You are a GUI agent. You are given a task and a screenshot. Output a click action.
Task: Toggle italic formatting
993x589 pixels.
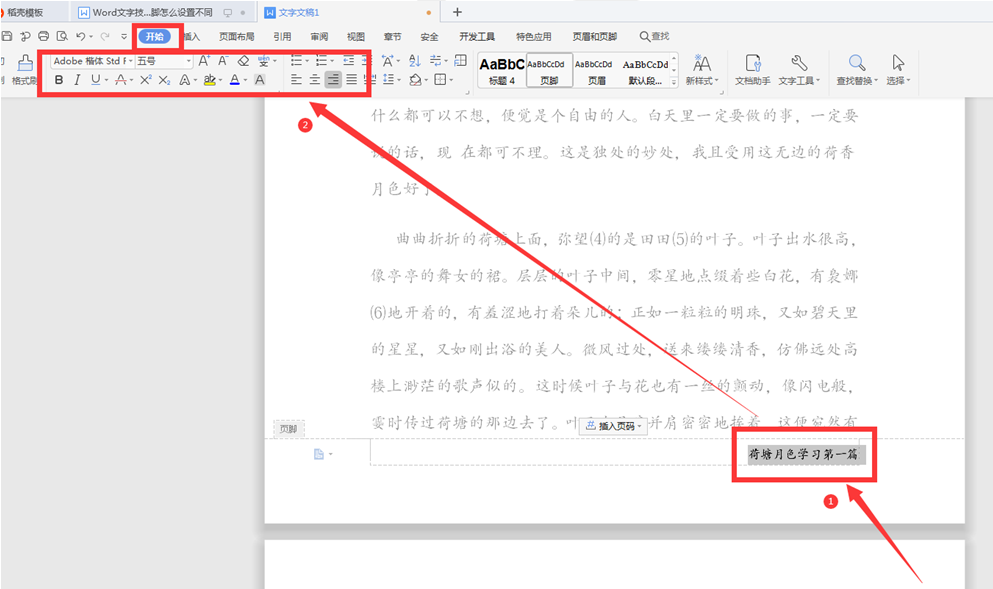coord(77,80)
